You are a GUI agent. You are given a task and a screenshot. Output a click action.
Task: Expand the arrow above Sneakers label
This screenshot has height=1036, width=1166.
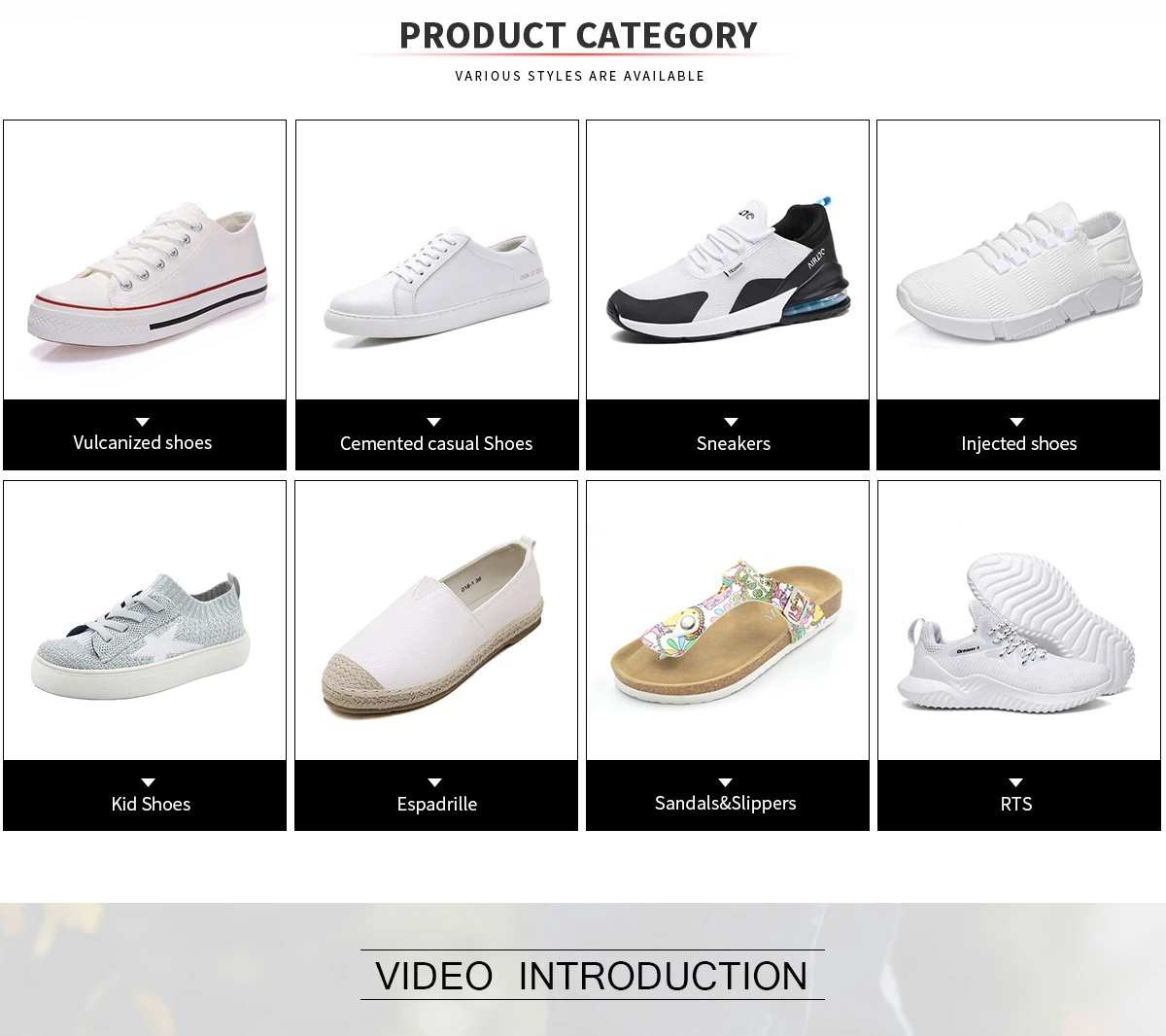[732, 422]
